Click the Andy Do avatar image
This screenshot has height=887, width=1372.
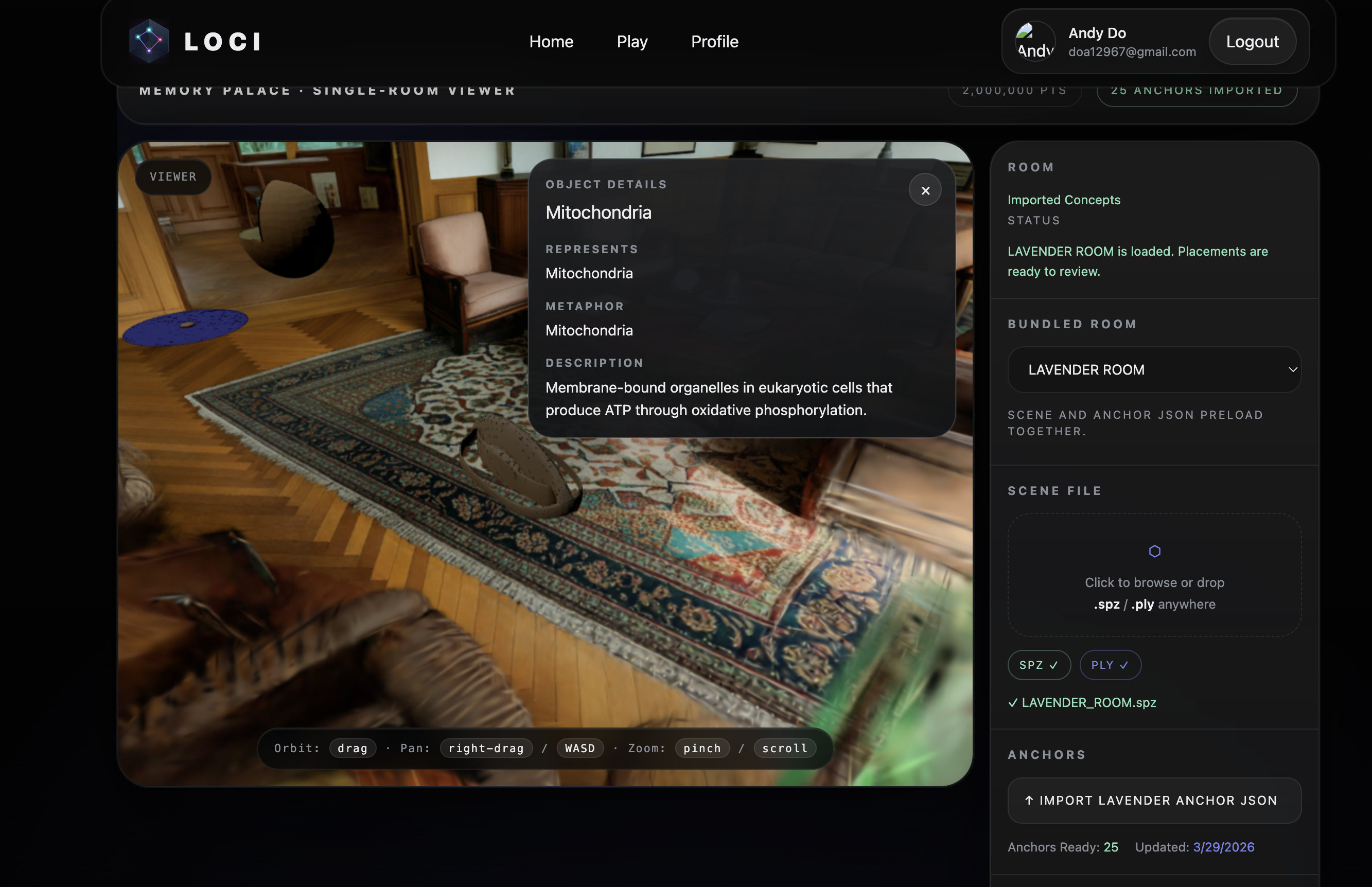(x=1035, y=42)
